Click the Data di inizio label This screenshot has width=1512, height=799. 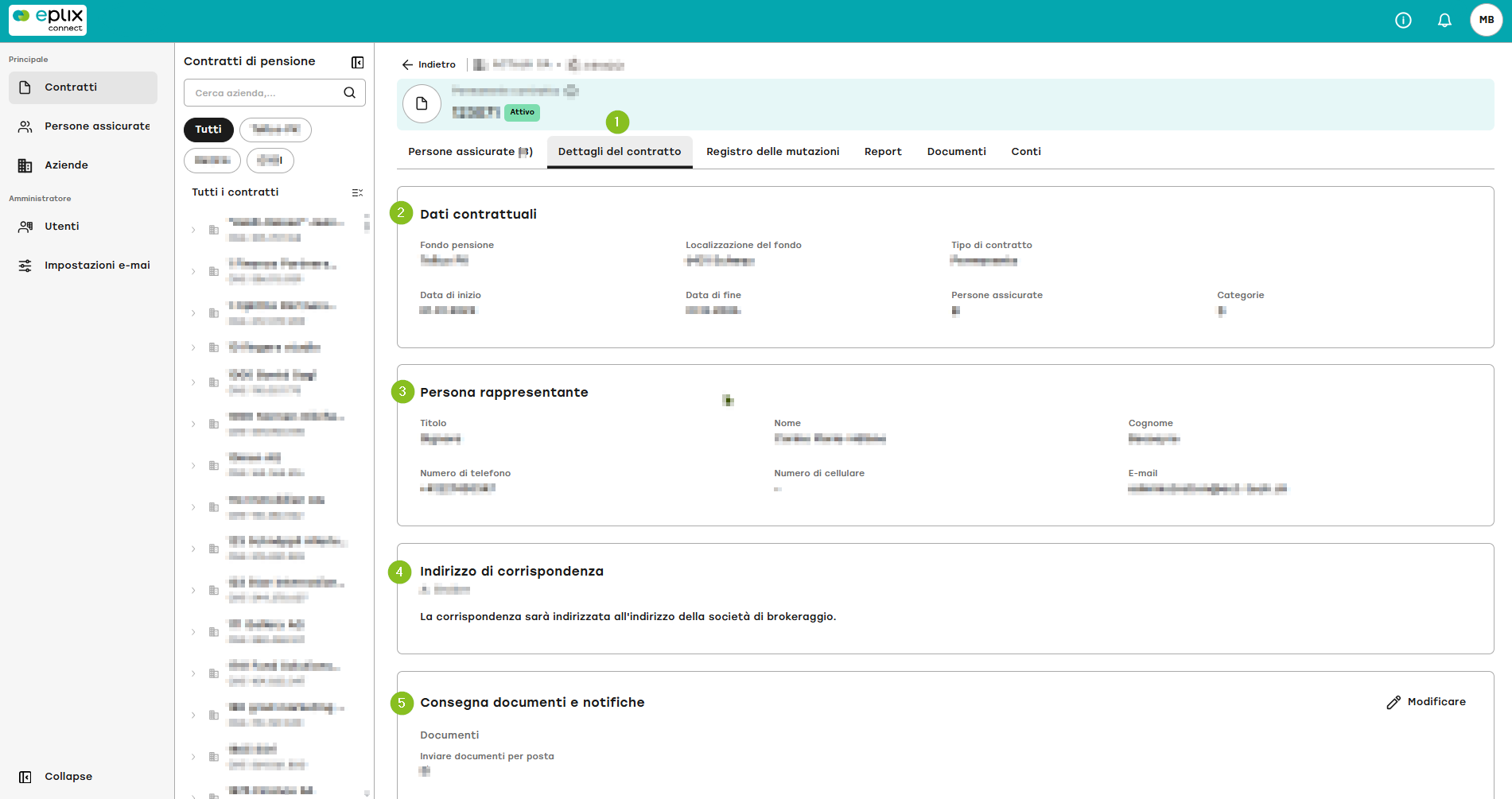click(x=450, y=296)
